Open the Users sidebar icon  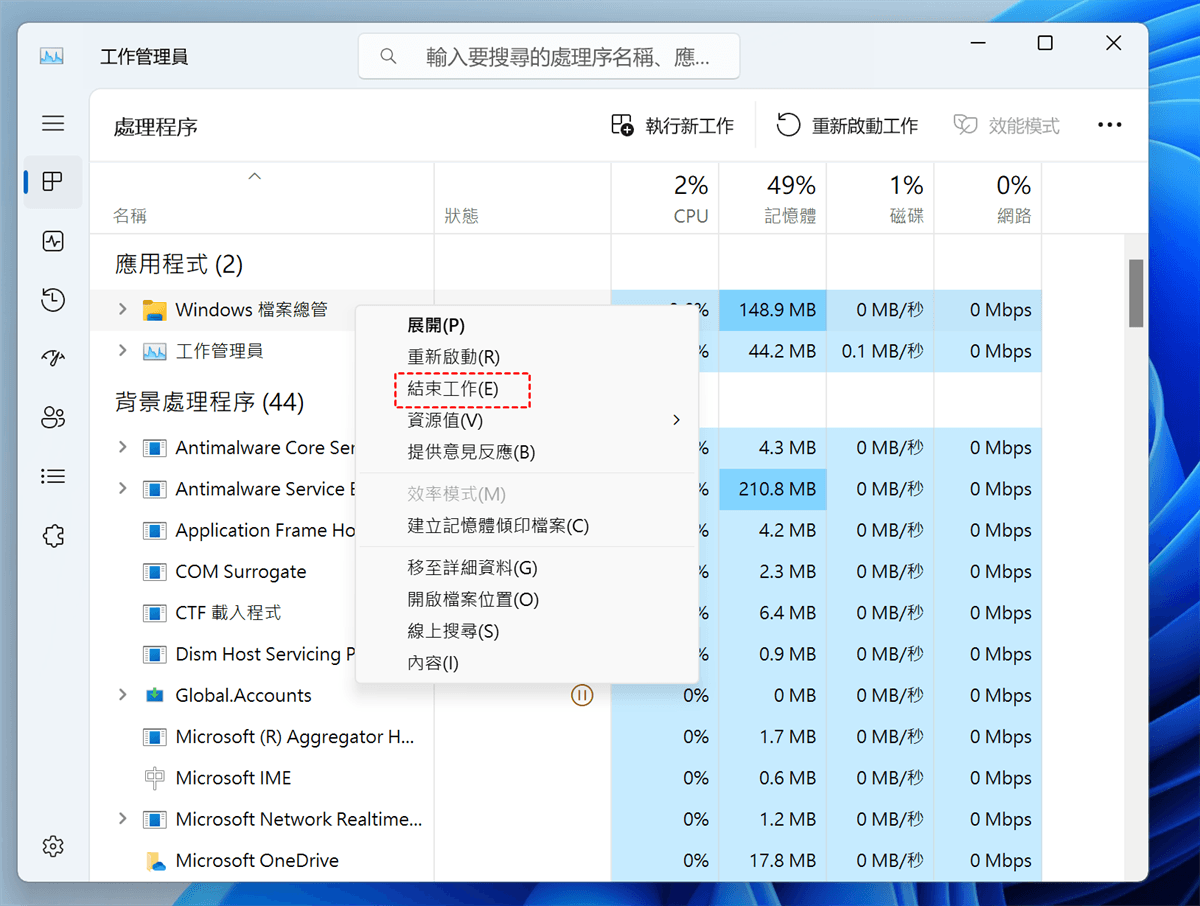53,418
